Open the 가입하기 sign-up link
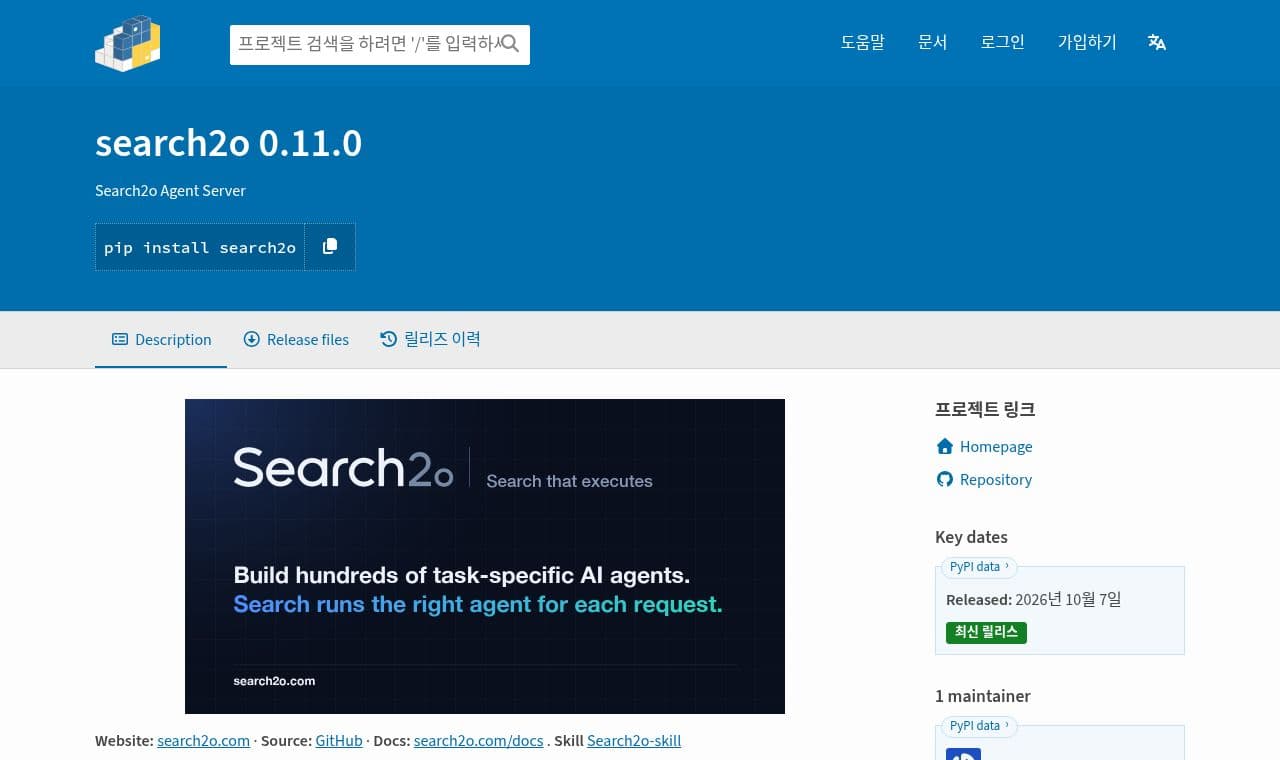 pos(1087,42)
